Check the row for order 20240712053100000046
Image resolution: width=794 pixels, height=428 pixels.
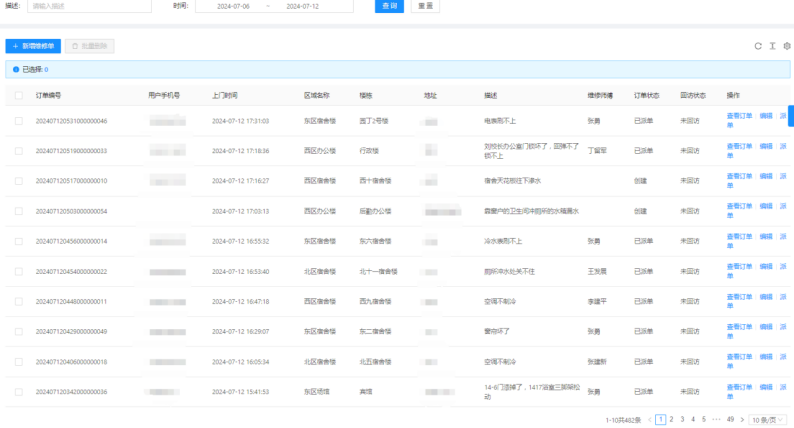(x=19, y=121)
